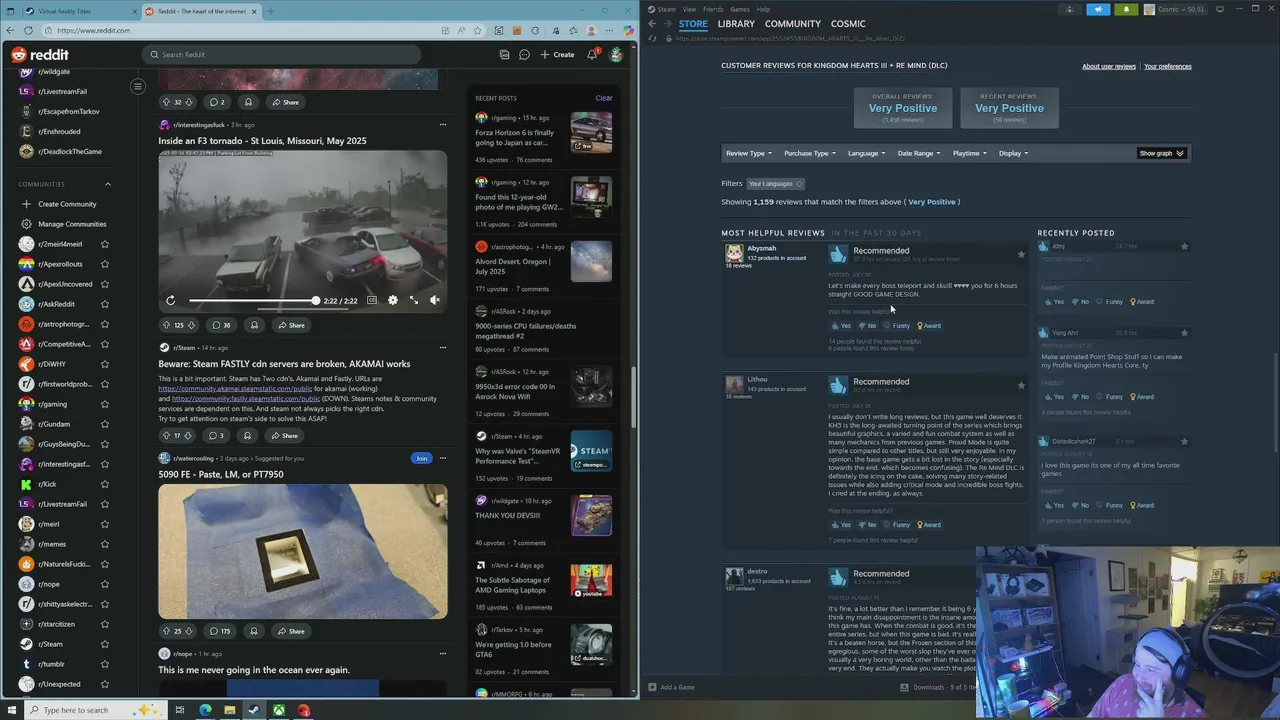
Task: Remove the Your Languages filter chip
Action: coord(799,184)
